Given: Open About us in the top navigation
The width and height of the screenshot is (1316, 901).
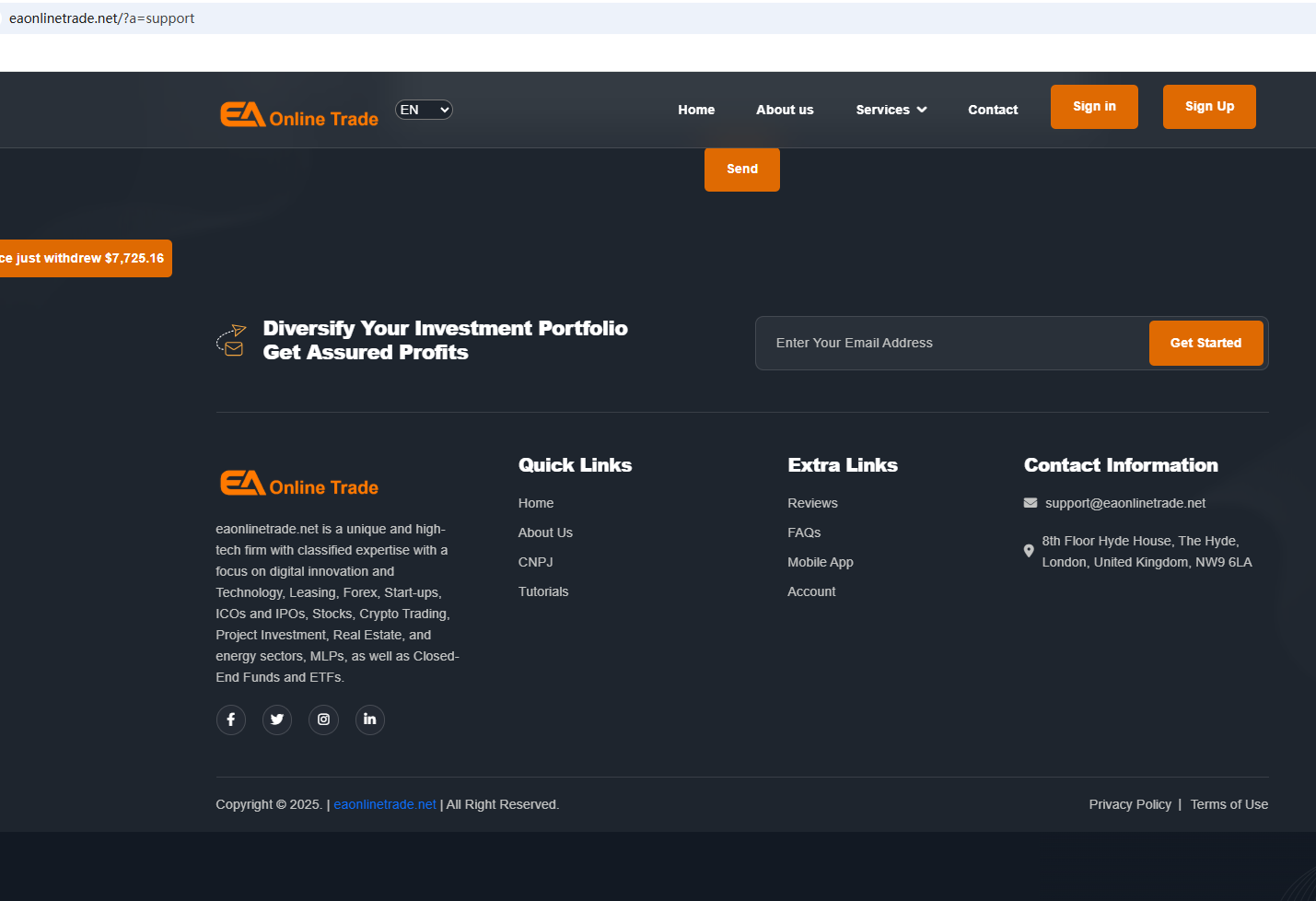Looking at the screenshot, I should click(785, 110).
